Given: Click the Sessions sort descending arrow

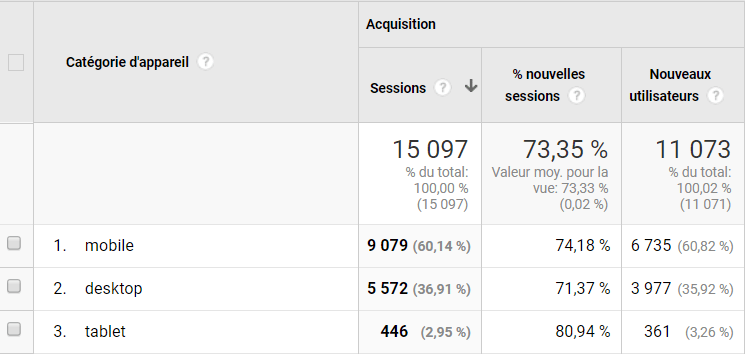Looking at the screenshot, I should coord(470,86).
